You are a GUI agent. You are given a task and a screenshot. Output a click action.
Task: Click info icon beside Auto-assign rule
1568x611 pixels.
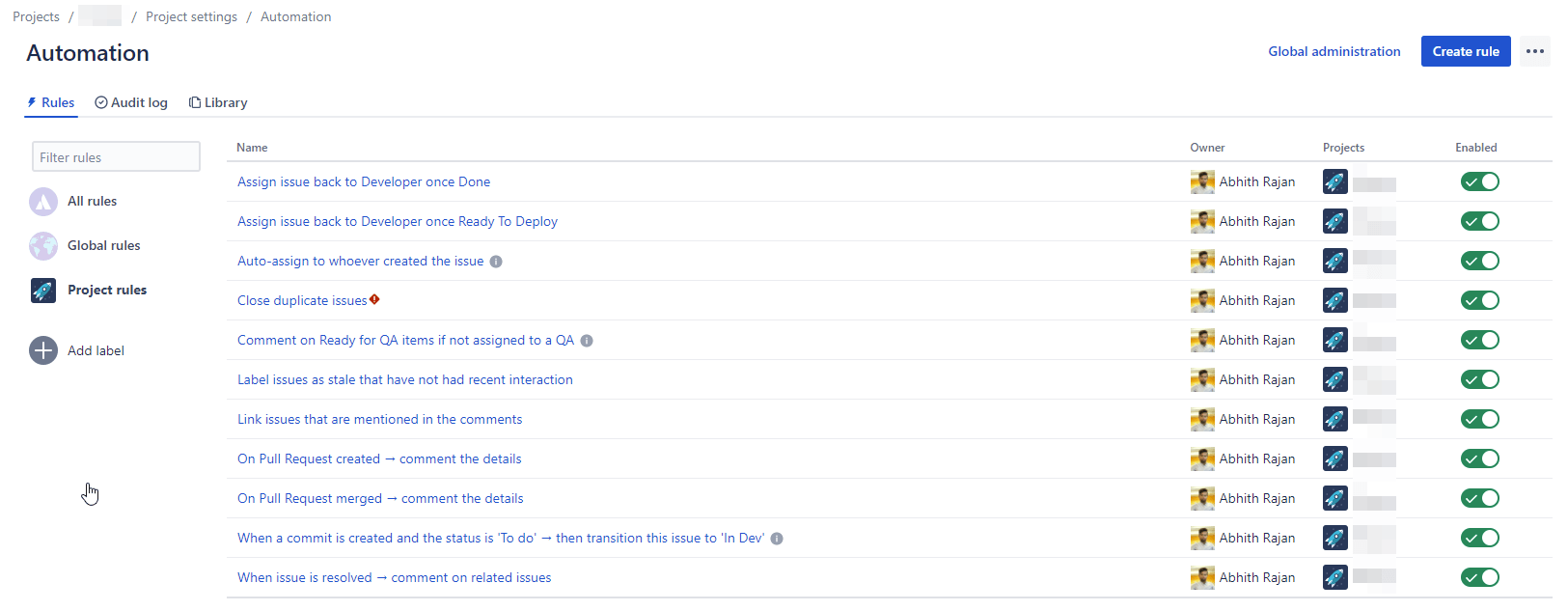coord(496,262)
